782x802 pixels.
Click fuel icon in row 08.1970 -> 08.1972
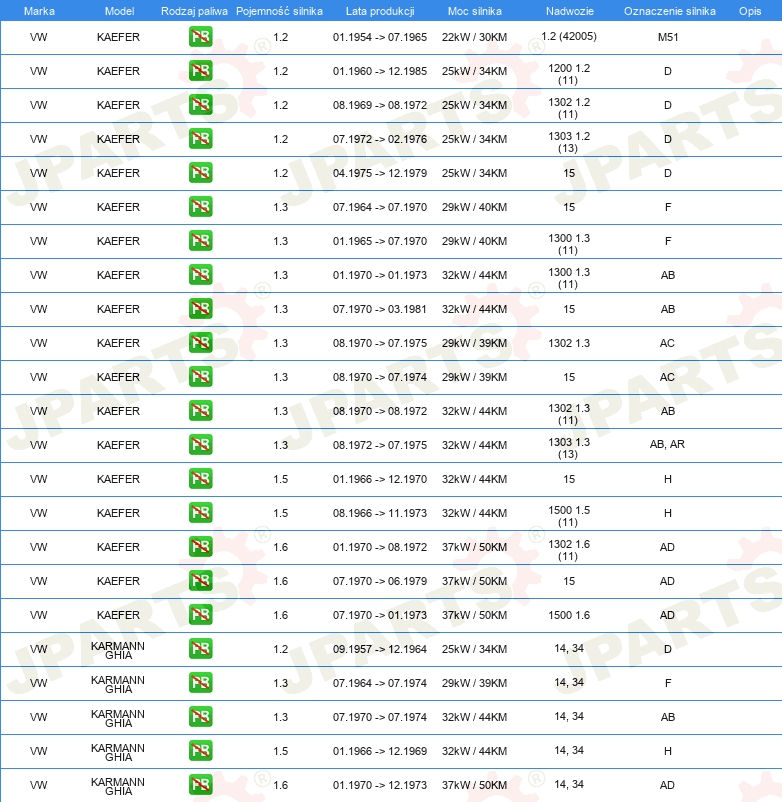click(x=200, y=411)
